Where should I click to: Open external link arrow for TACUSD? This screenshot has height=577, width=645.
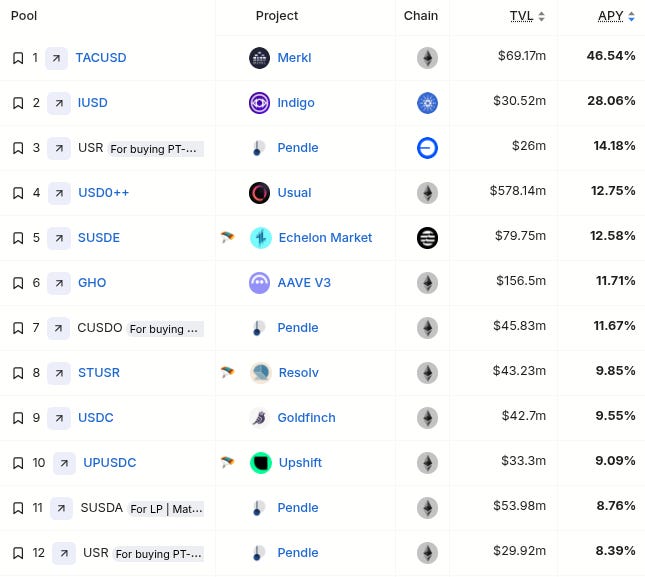click(56, 58)
